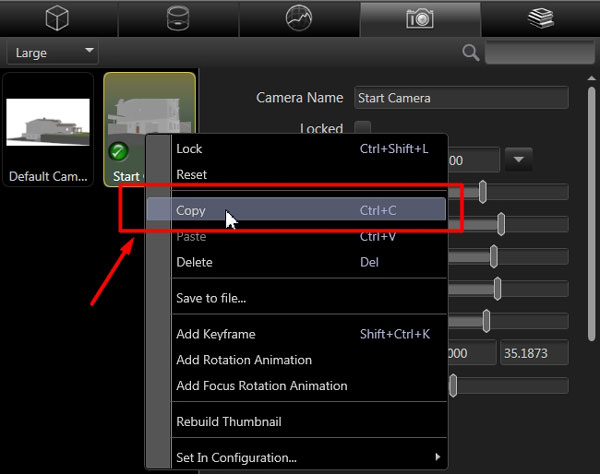Switch to the camera tab
600x474 pixels.
tap(419, 18)
